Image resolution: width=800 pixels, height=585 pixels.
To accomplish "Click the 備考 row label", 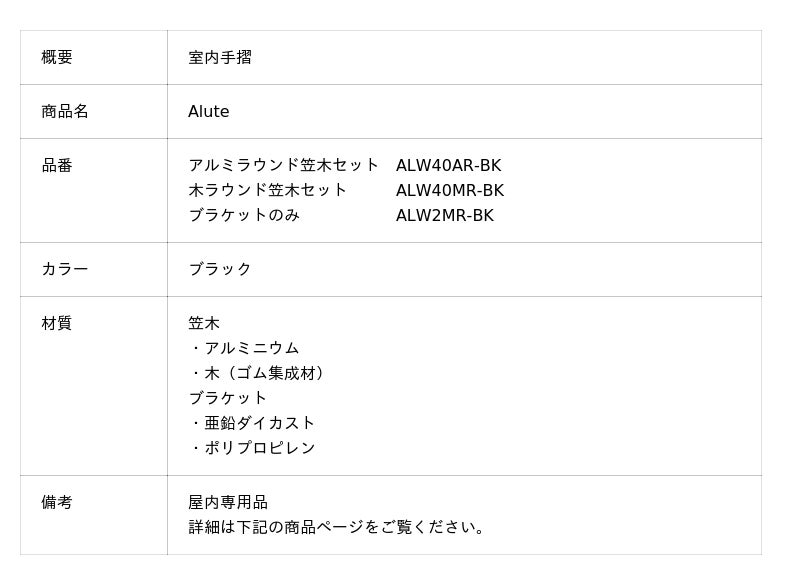I will tap(57, 502).
